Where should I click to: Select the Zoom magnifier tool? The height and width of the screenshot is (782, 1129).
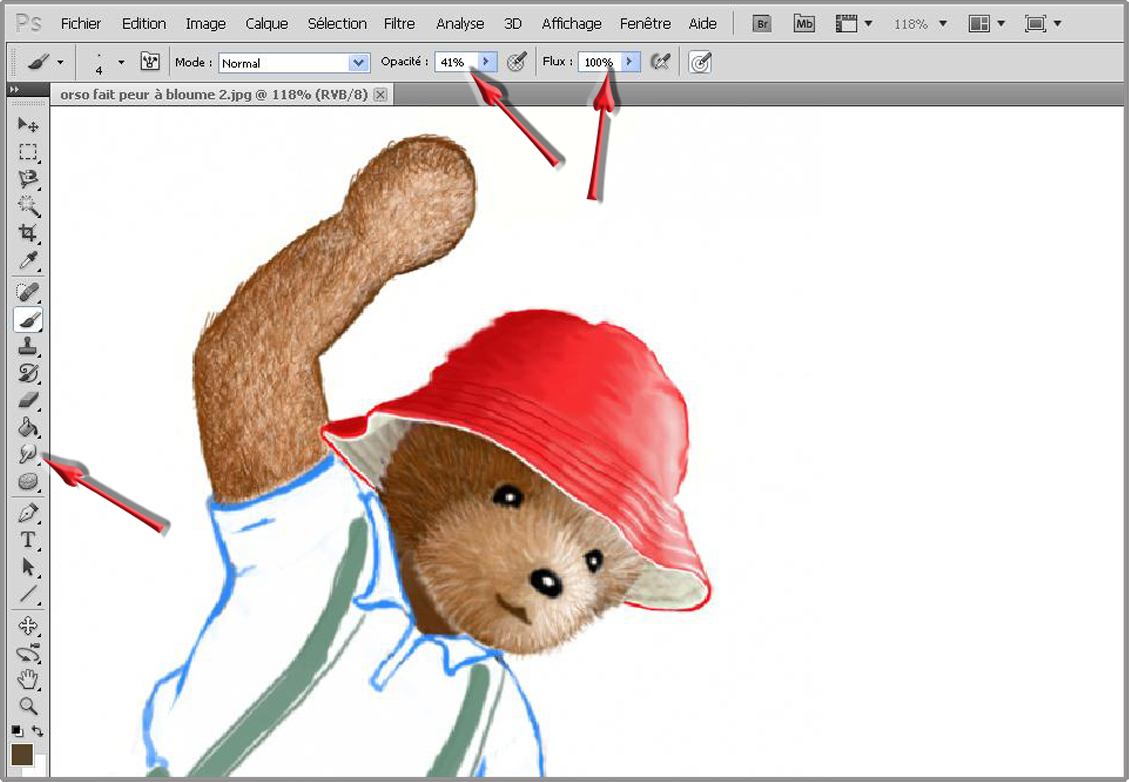(28, 706)
